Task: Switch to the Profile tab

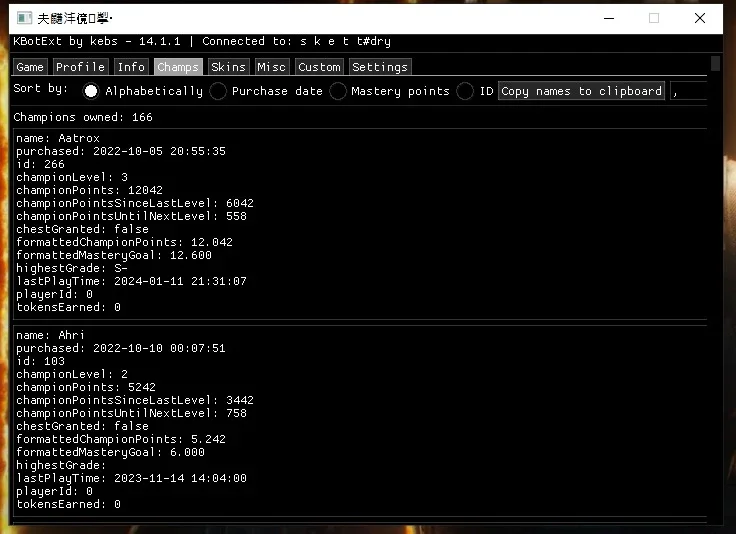Action: [81, 67]
